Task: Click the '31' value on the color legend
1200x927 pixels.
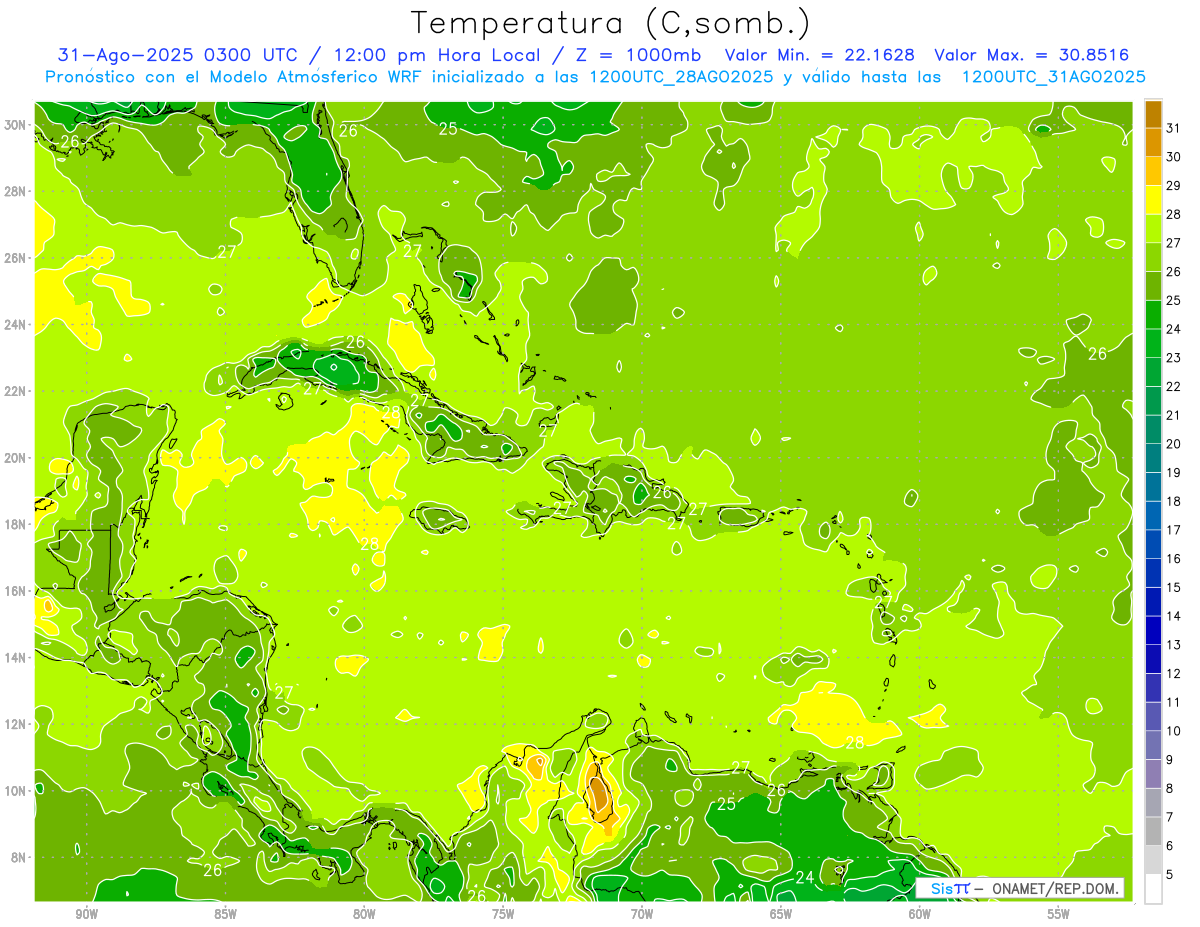Action: pos(1173,128)
